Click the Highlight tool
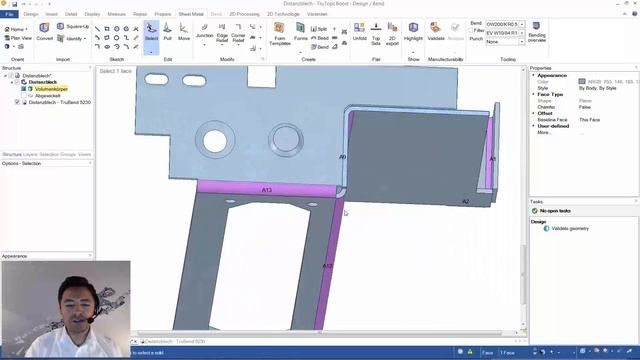 [x=413, y=32]
